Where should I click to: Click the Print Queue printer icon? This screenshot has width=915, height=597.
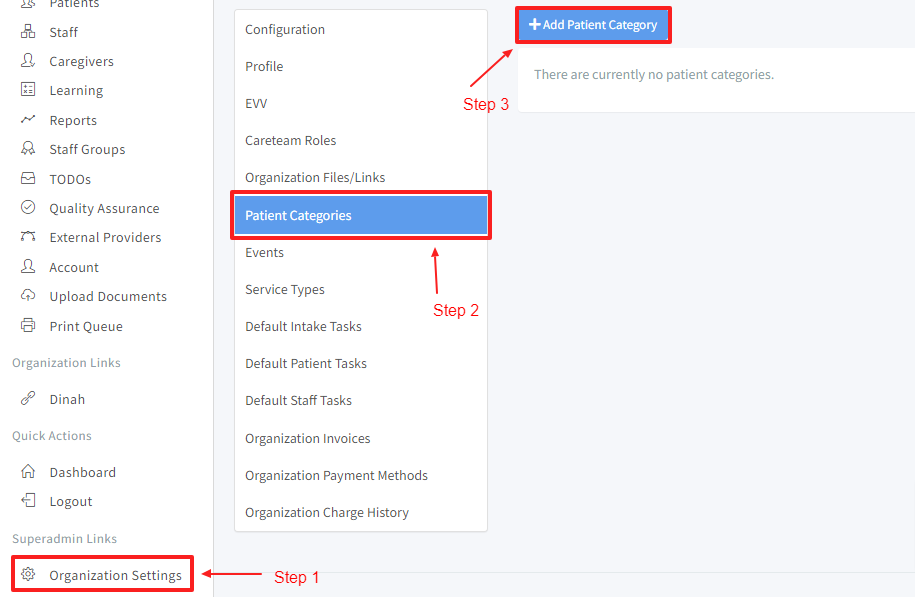tap(28, 326)
